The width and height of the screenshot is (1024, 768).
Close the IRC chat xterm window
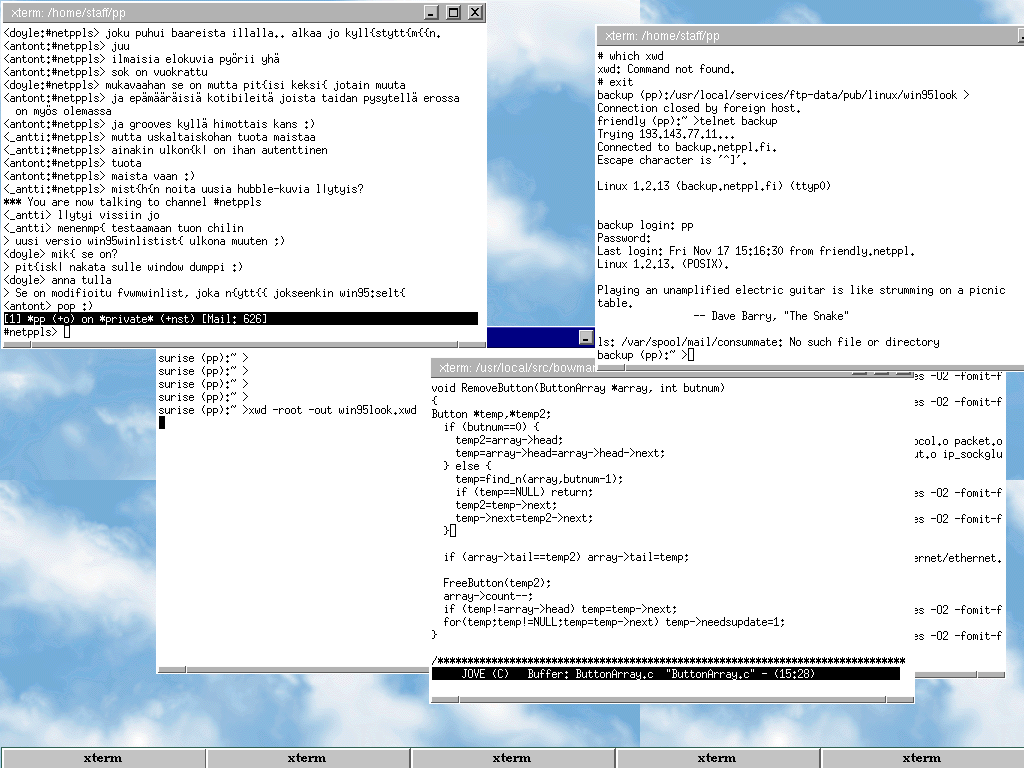point(475,13)
